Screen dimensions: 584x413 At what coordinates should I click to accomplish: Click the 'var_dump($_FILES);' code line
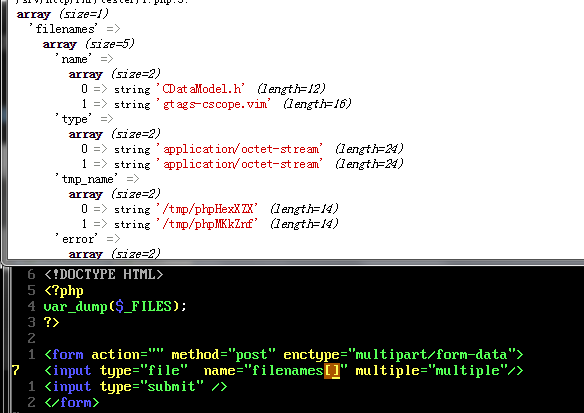point(115,306)
